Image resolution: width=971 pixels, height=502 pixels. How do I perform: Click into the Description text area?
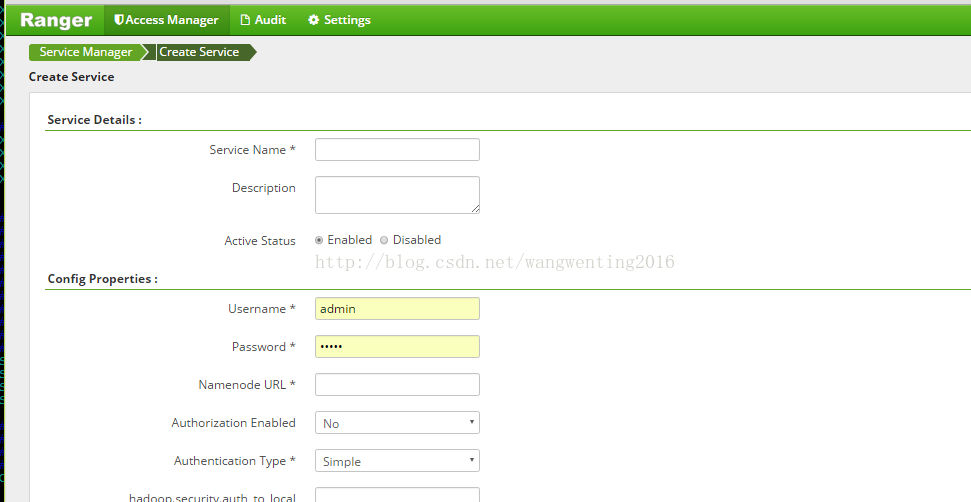[x=397, y=194]
